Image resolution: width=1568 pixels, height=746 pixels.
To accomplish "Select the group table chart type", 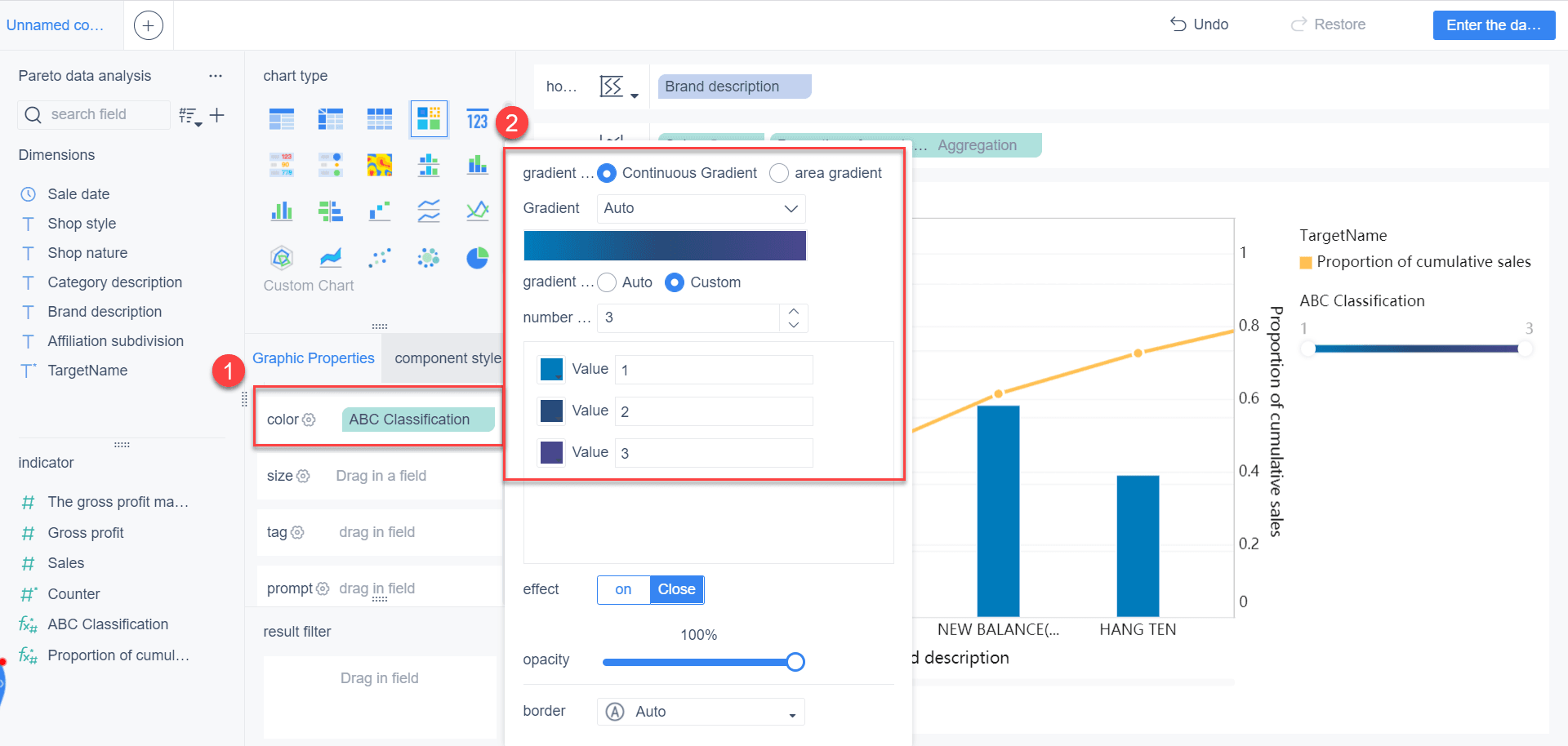I will 282,120.
